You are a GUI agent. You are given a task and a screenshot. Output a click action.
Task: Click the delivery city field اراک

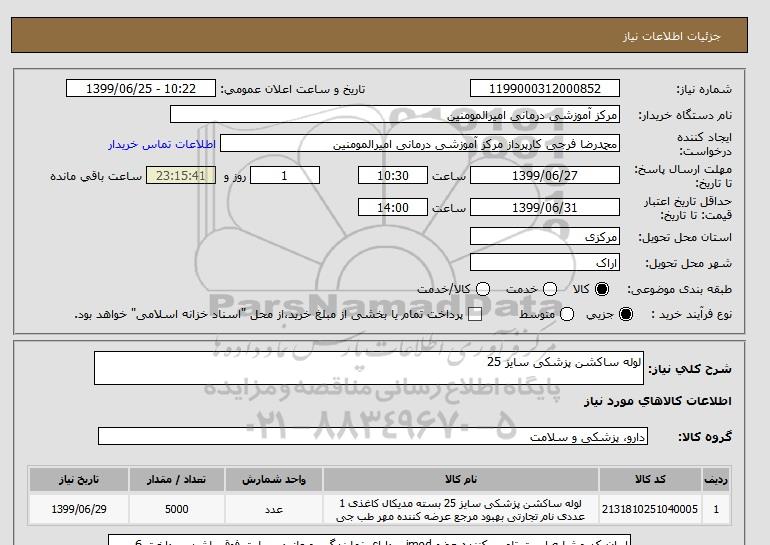[545, 262]
